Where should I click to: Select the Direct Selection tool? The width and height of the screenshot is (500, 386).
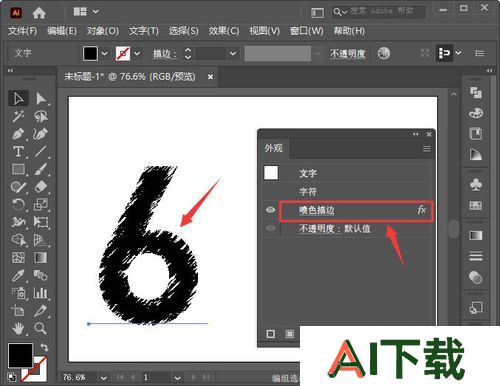pyautogui.click(x=41, y=99)
